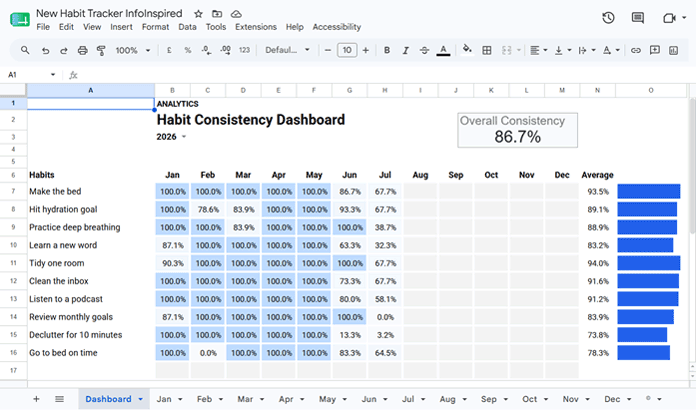Open horizontal align dropdown
Screen dimensions: 696x410
538,51
